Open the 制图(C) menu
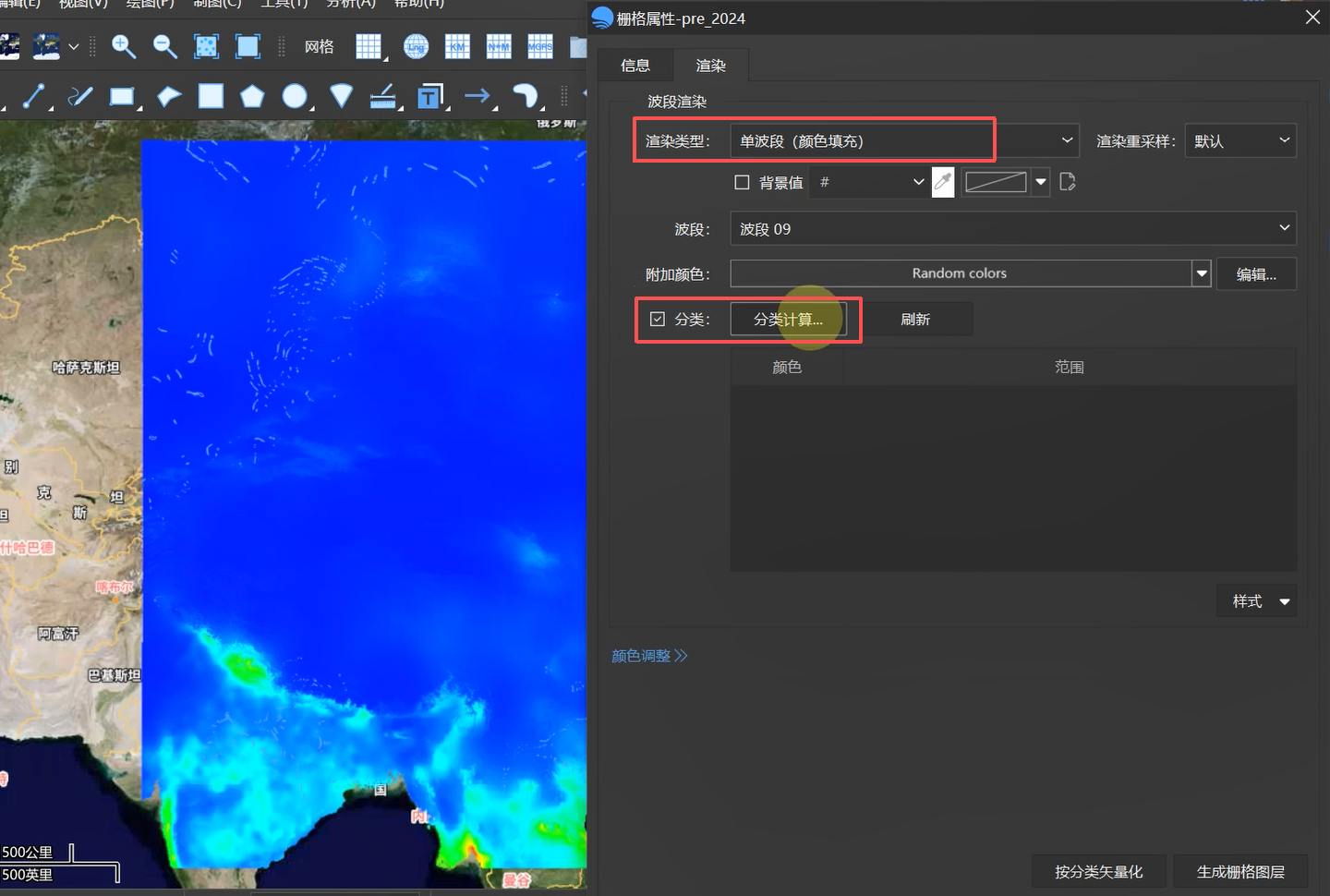 coord(217,4)
